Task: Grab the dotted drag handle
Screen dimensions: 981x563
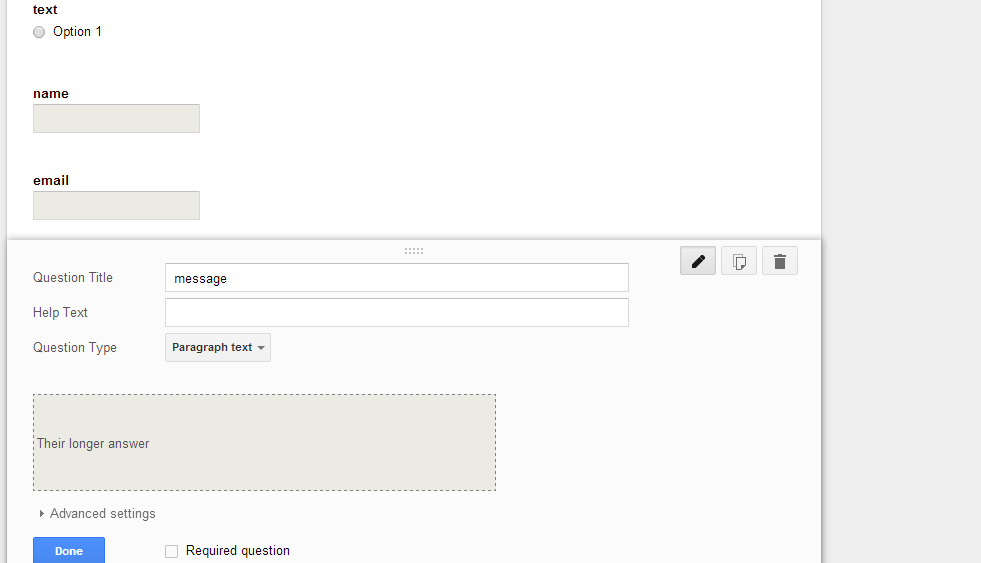Action: [414, 251]
